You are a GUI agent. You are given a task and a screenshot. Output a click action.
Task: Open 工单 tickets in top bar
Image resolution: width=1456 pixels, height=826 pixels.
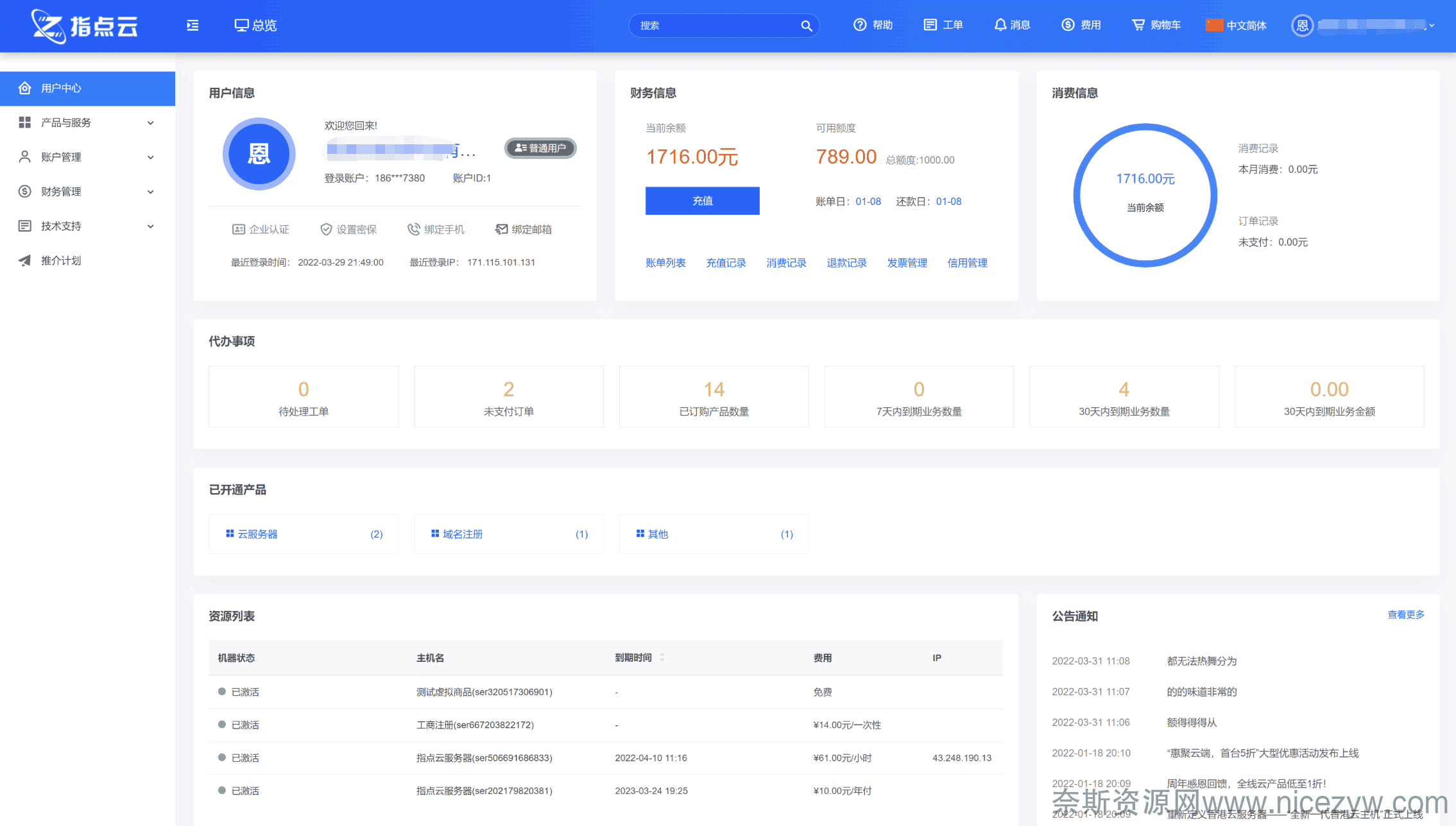click(x=943, y=25)
